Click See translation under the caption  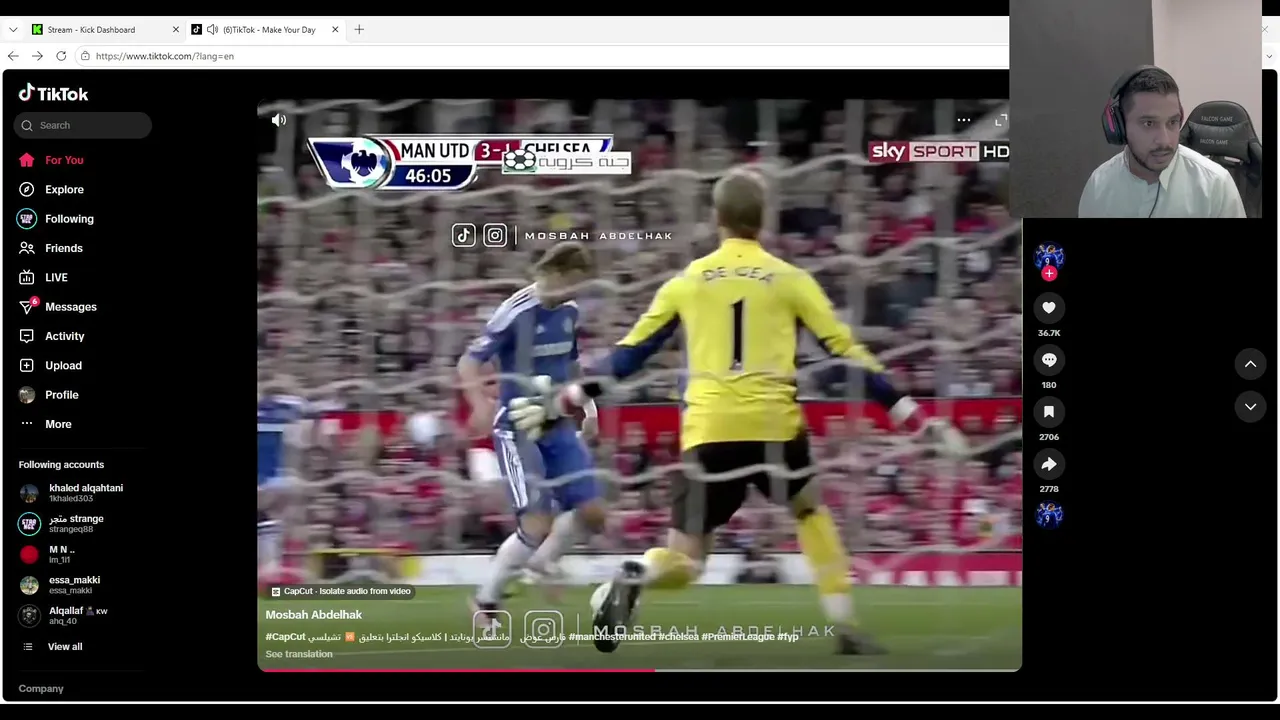point(299,654)
